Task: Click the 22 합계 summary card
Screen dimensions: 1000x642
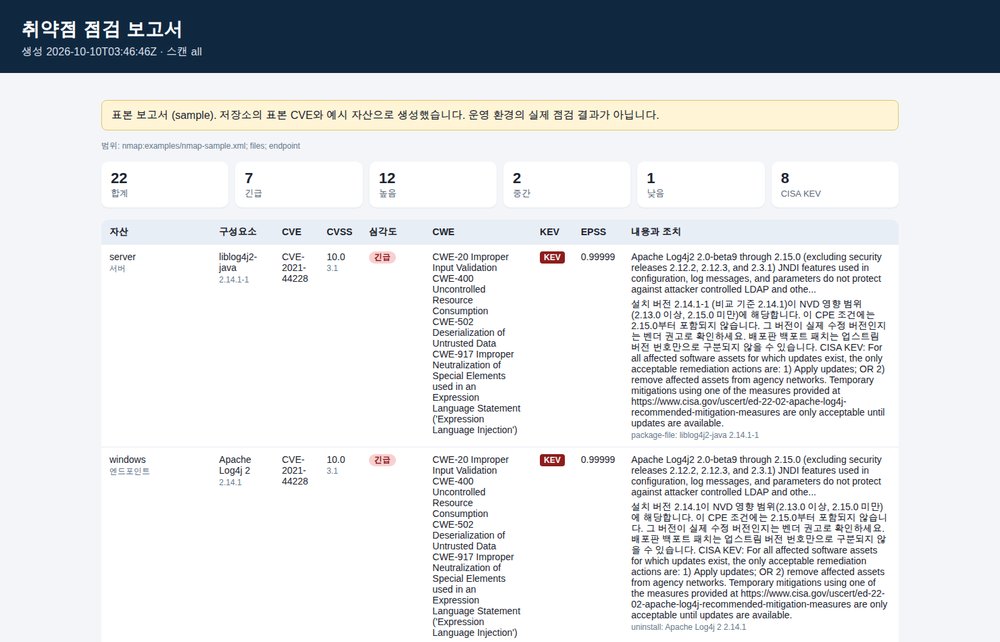Action: (x=165, y=184)
